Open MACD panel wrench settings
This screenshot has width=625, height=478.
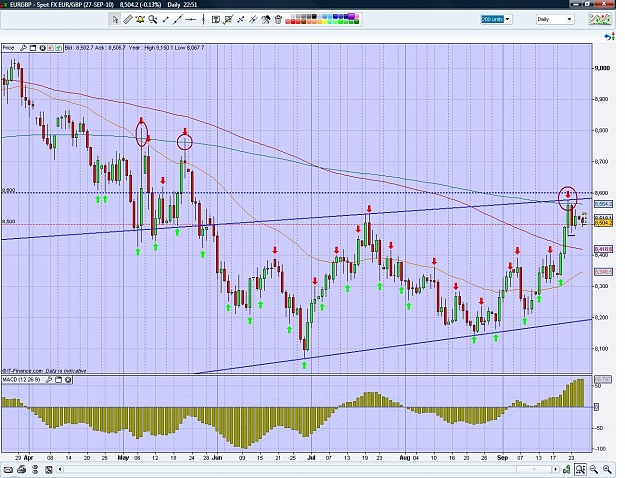[x=49, y=380]
